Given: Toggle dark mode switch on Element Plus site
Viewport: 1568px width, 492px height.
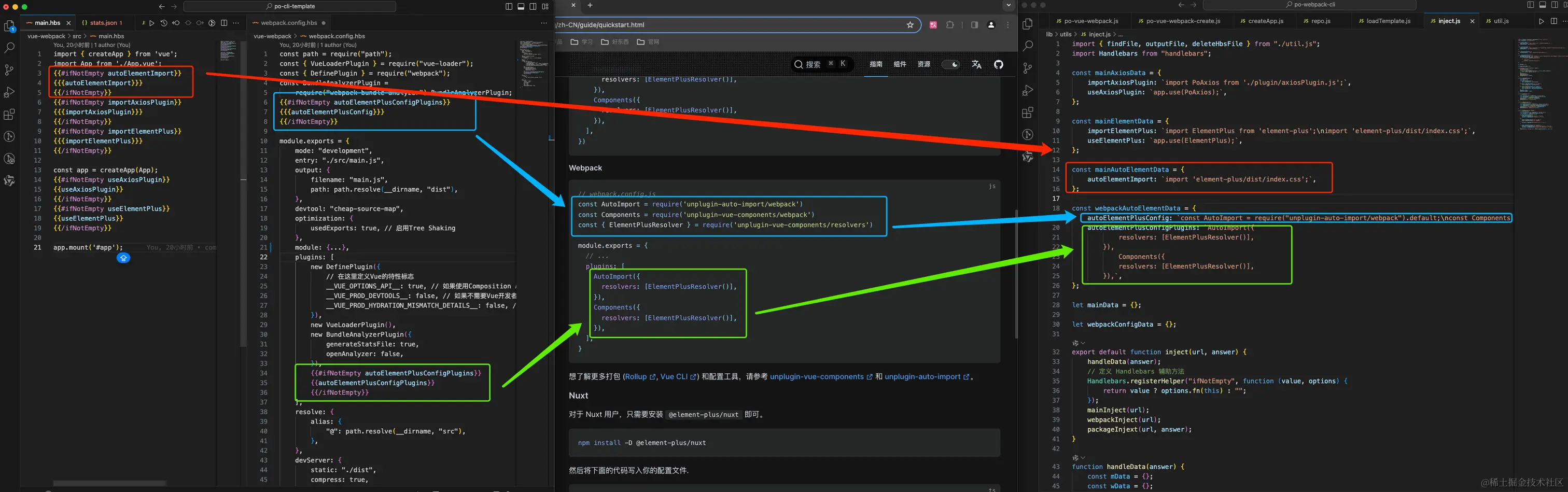Looking at the screenshot, I should (x=951, y=64).
